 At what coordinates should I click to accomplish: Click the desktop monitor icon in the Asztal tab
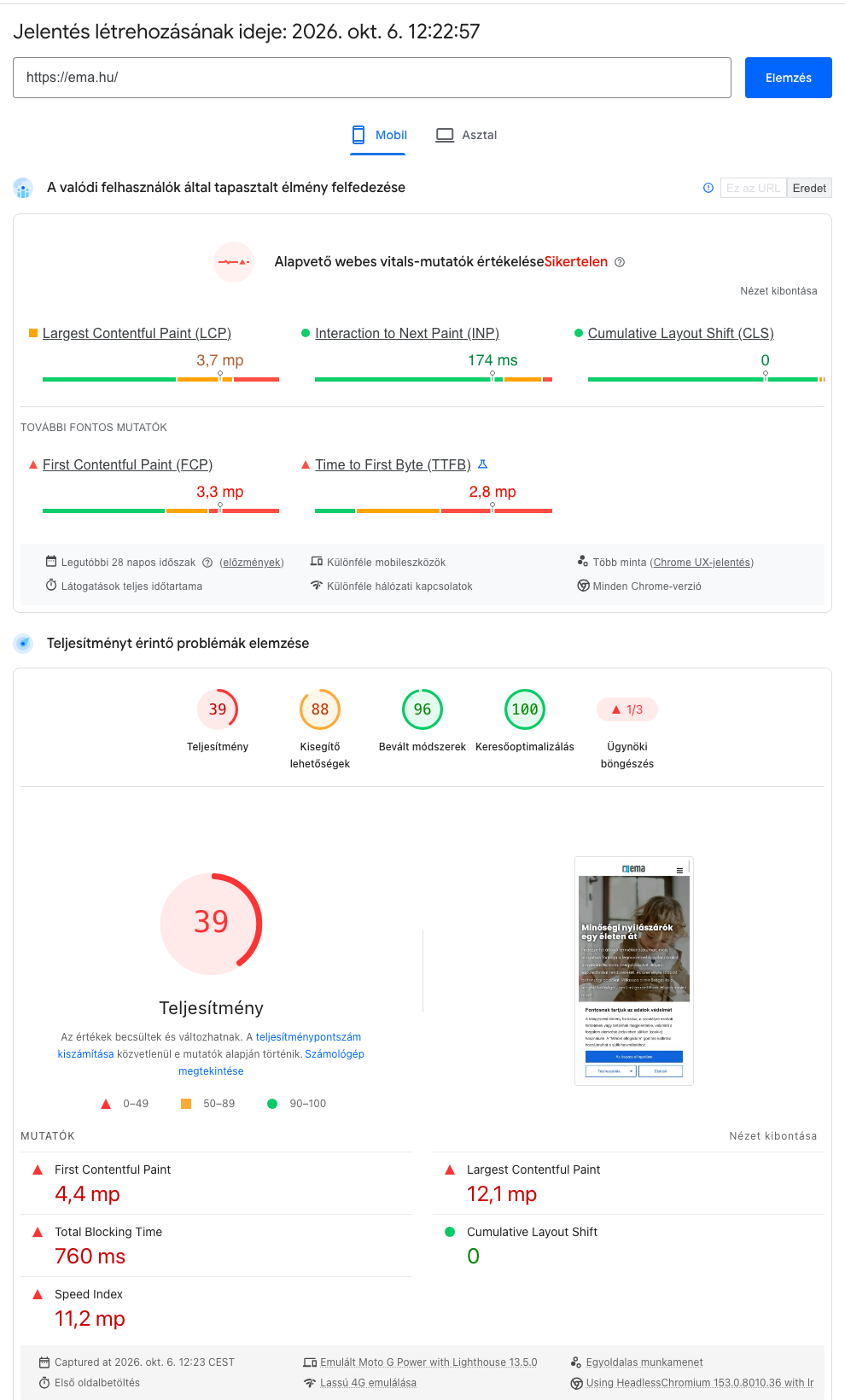click(445, 135)
